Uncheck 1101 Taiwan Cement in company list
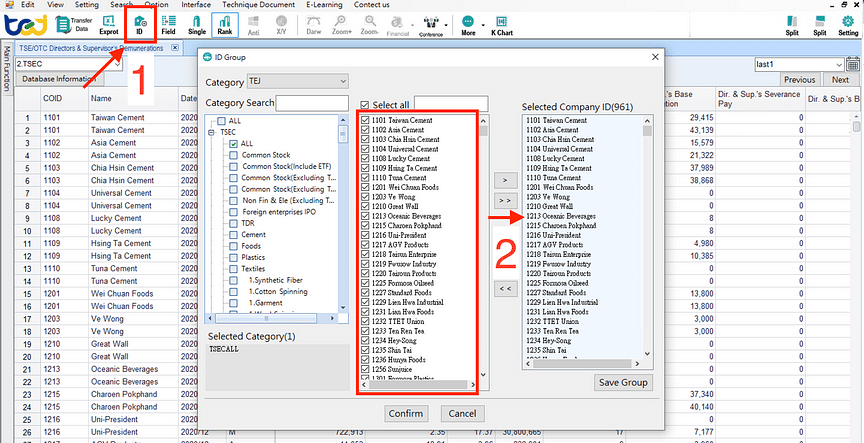 pyautogui.click(x=365, y=120)
